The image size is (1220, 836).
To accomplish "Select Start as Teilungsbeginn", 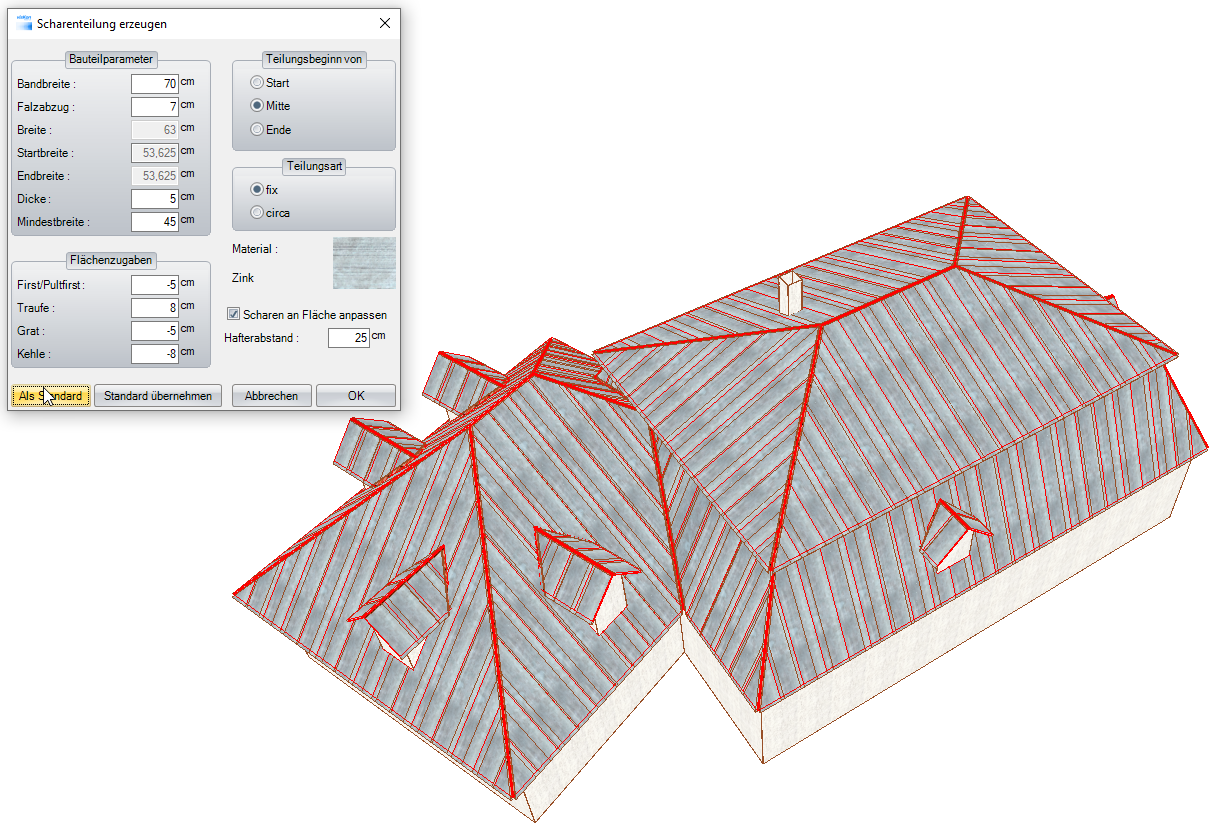I will coord(258,83).
